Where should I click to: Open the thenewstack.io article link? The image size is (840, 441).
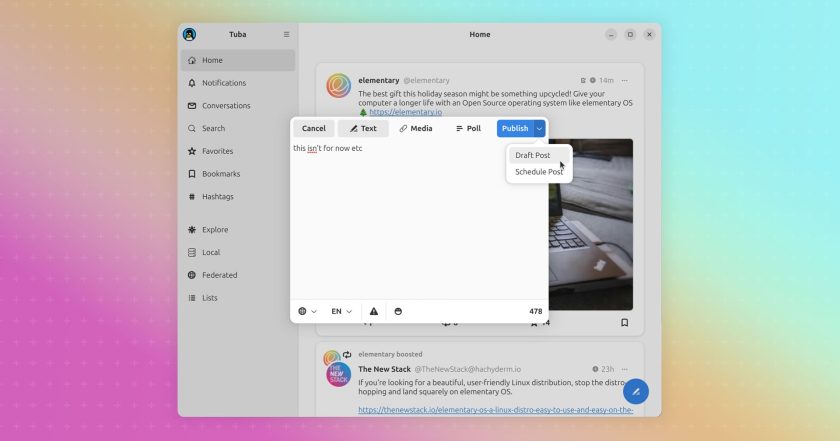(496, 410)
